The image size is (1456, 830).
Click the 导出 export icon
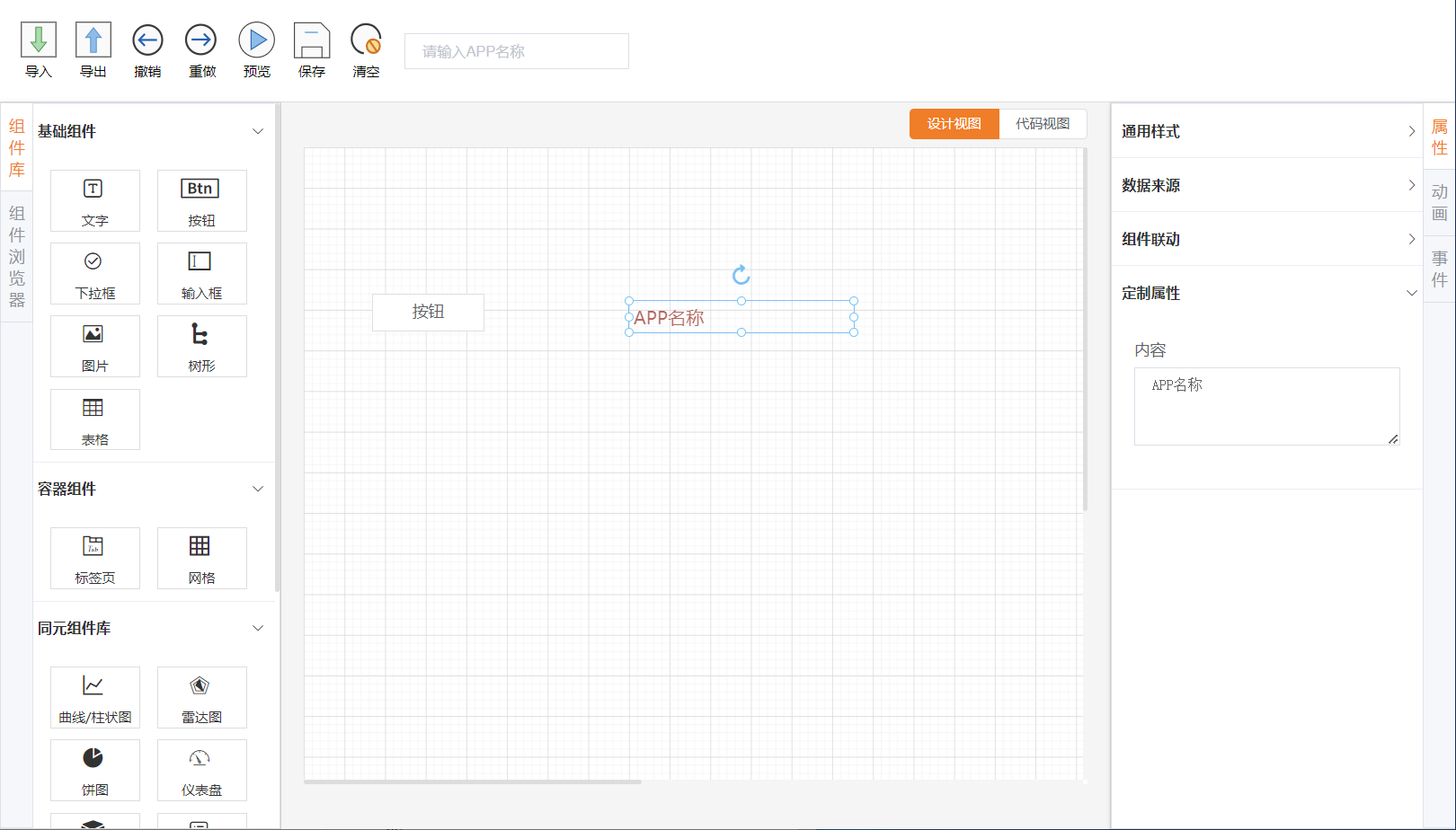93,40
